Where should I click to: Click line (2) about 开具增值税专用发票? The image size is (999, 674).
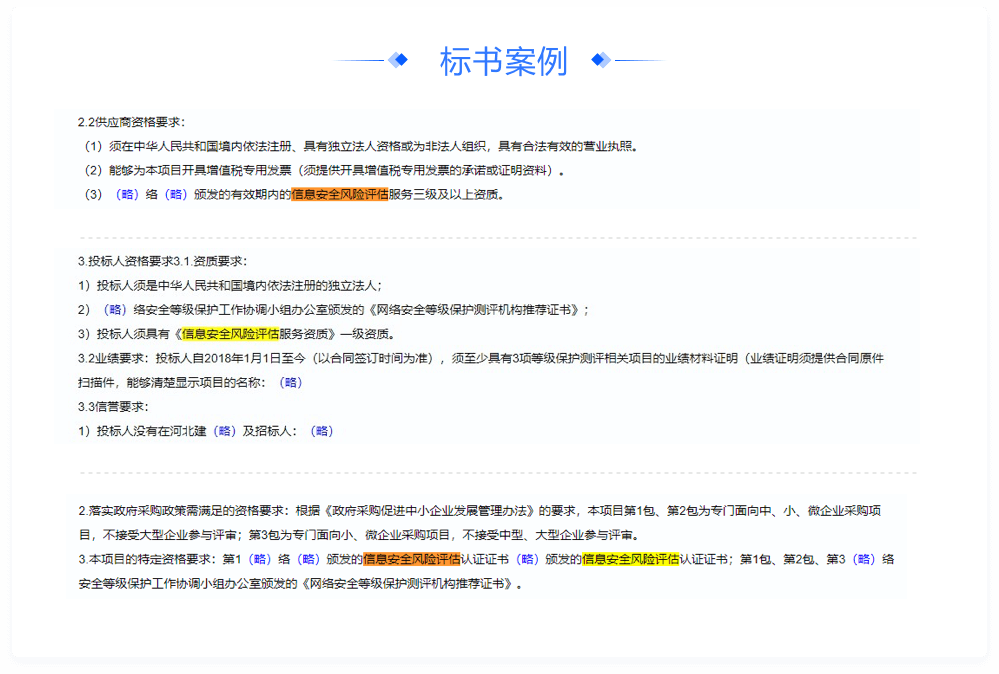[x=324, y=170]
